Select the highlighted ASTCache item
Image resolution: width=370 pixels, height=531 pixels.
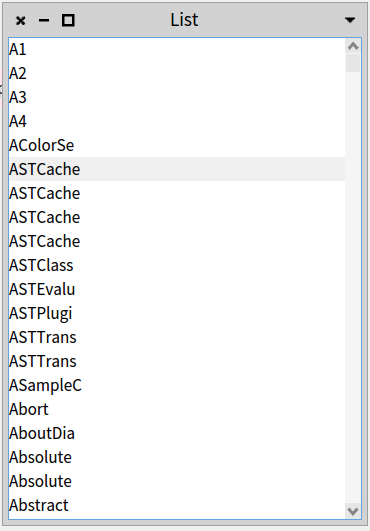tap(177, 169)
